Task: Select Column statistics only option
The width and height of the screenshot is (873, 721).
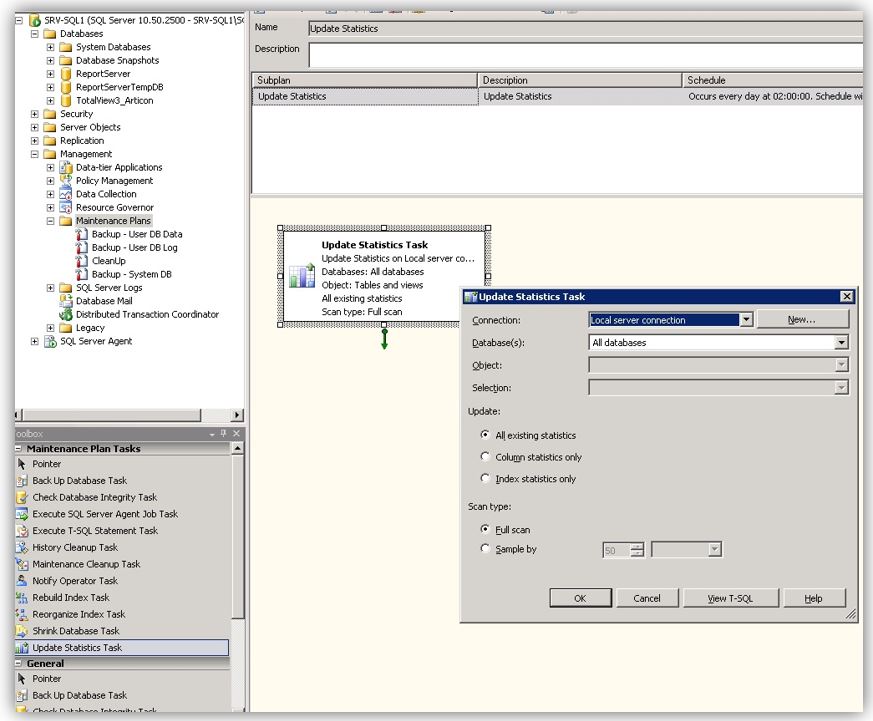Action: click(485, 457)
